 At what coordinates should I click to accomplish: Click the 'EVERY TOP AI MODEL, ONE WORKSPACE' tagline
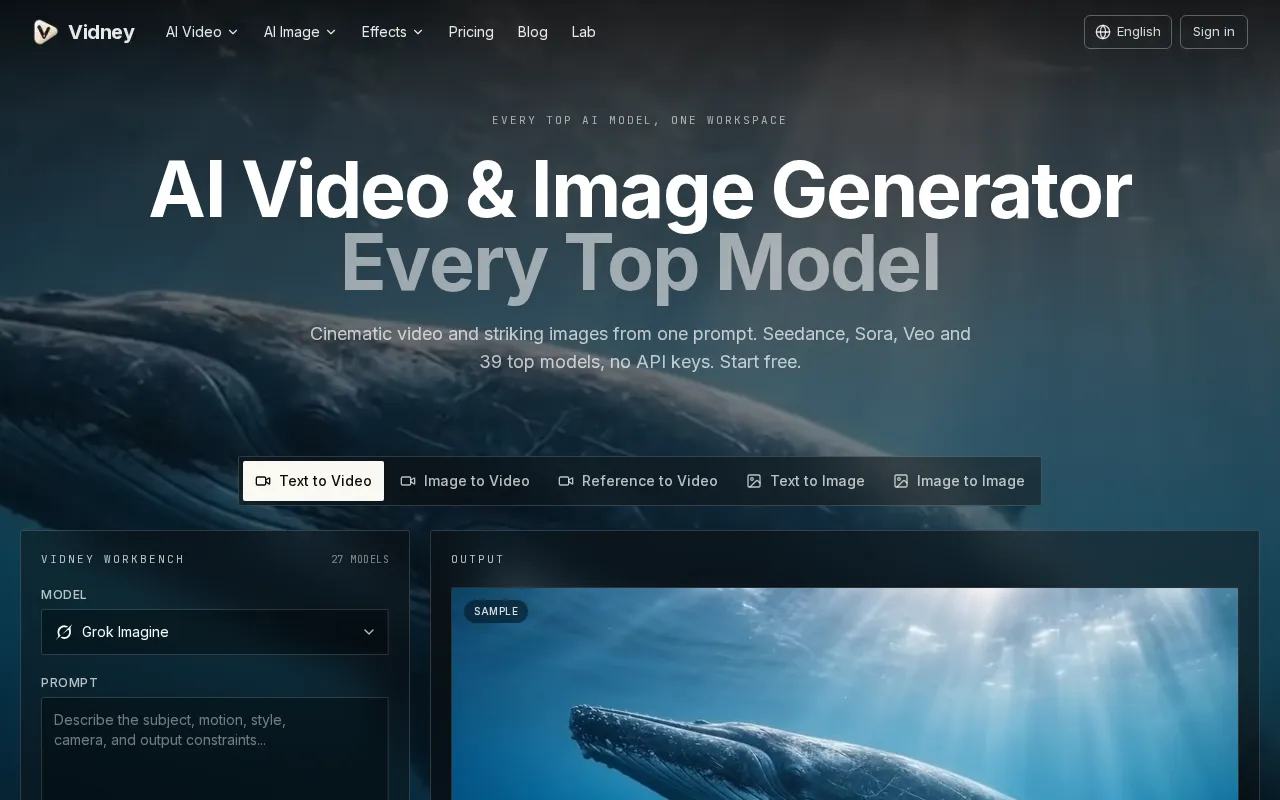640,120
